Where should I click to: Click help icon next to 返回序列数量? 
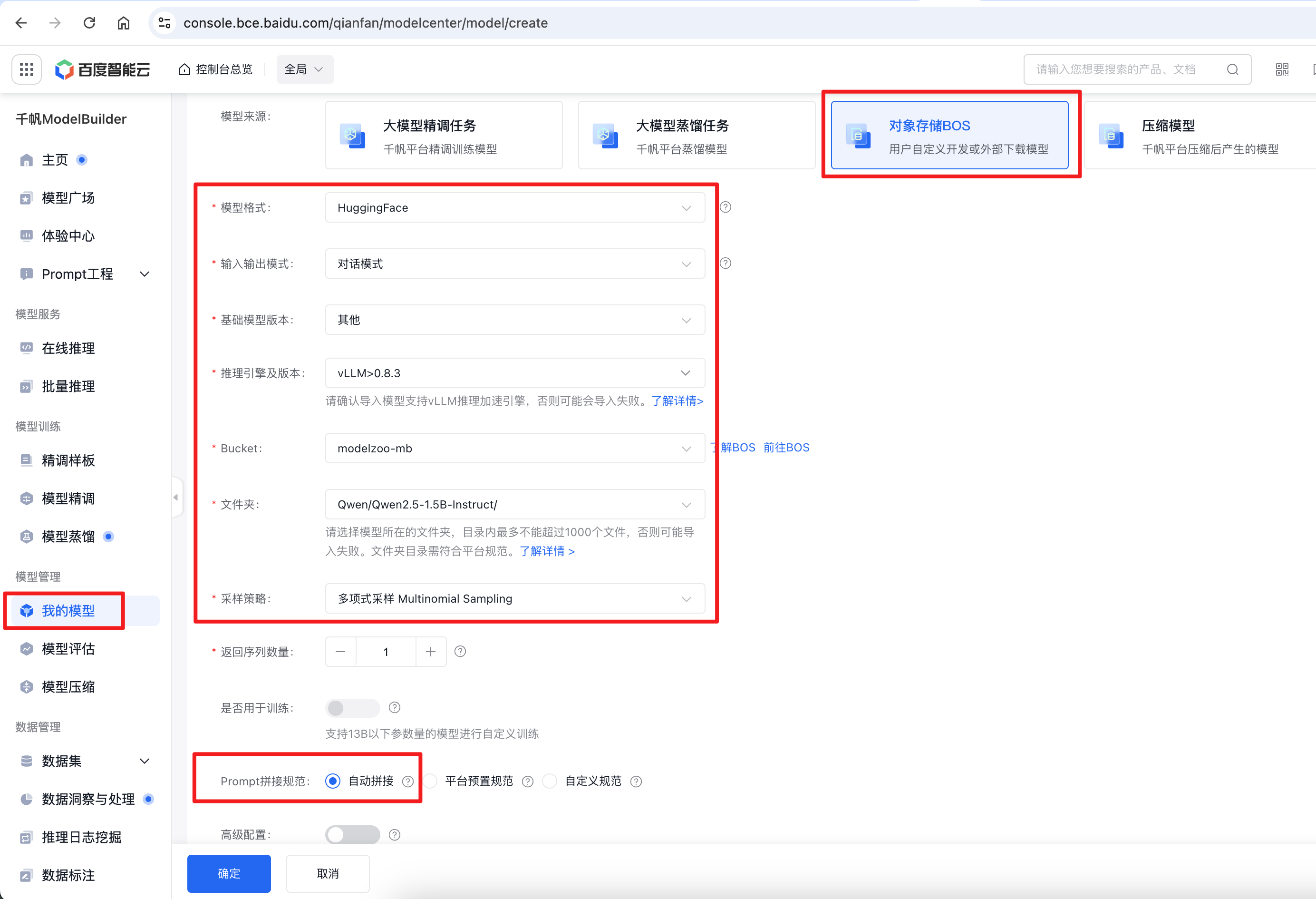[460, 652]
